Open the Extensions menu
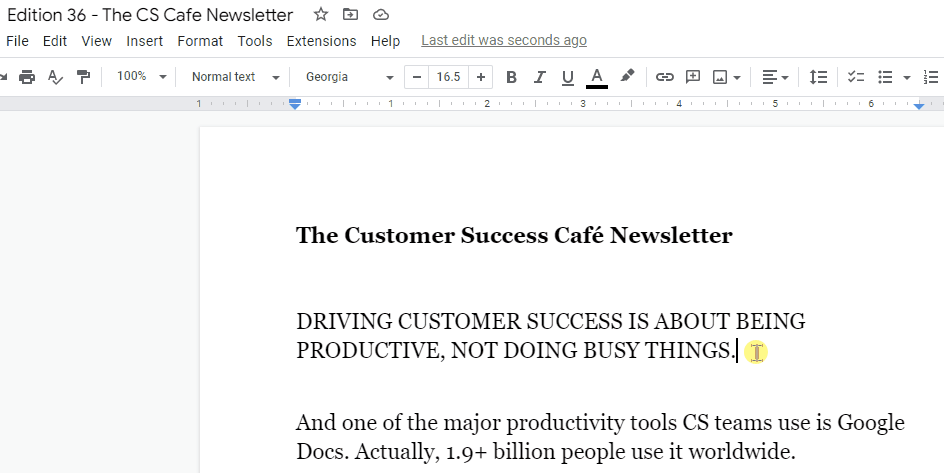The width and height of the screenshot is (944, 473). point(321,41)
